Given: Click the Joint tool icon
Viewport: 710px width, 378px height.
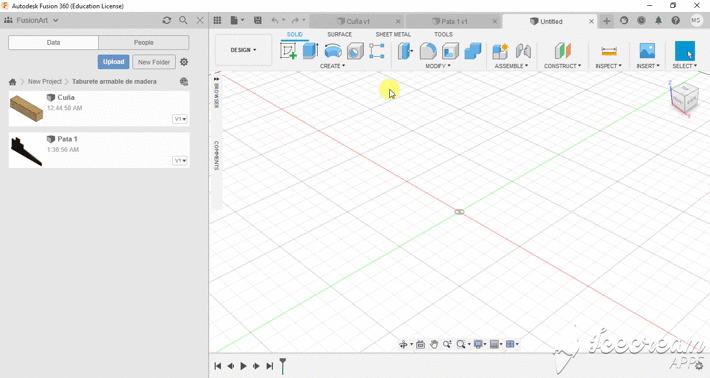Looking at the screenshot, I should pyautogui.click(x=523, y=51).
